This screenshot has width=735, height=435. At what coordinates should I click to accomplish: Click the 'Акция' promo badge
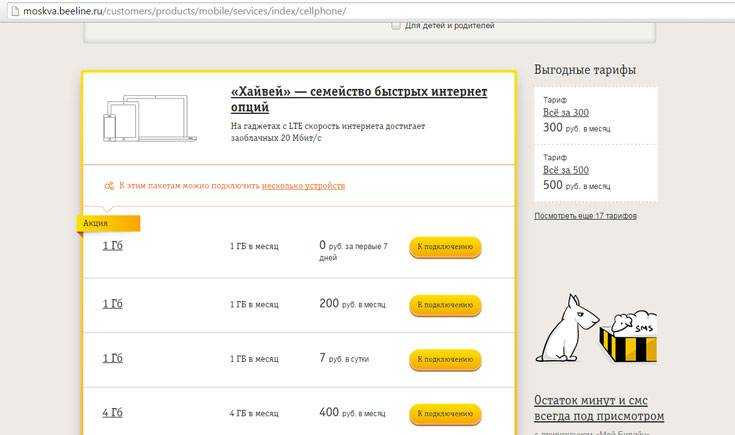point(108,224)
